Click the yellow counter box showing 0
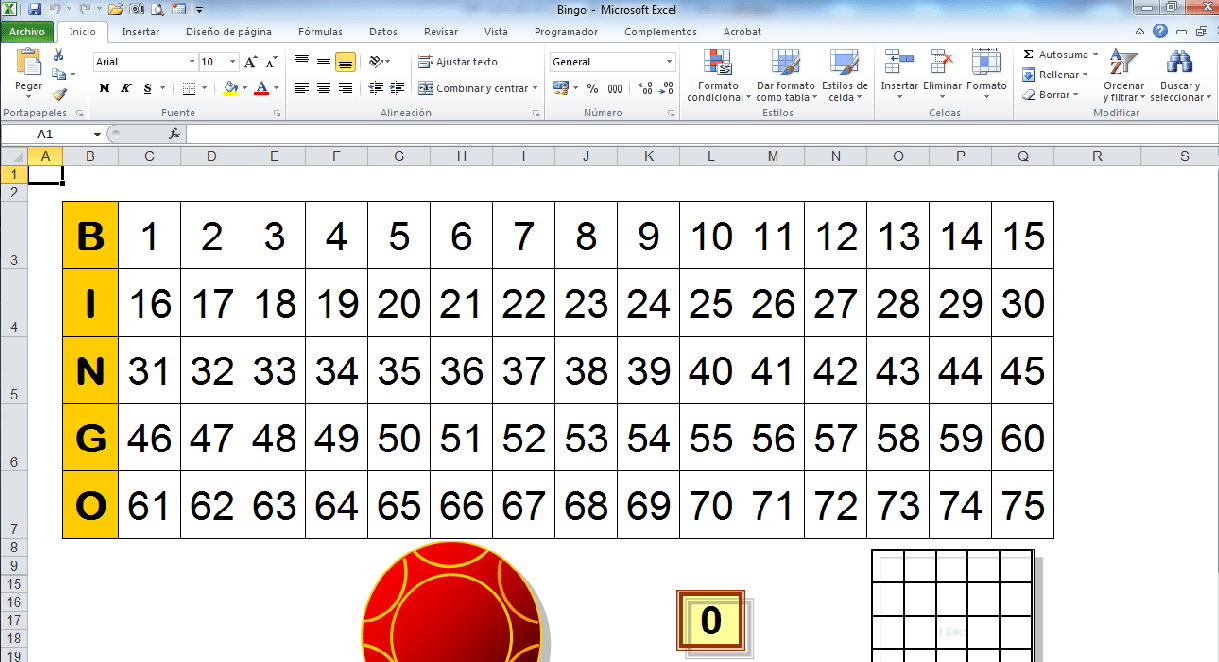The width and height of the screenshot is (1219, 662). [x=711, y=620]
